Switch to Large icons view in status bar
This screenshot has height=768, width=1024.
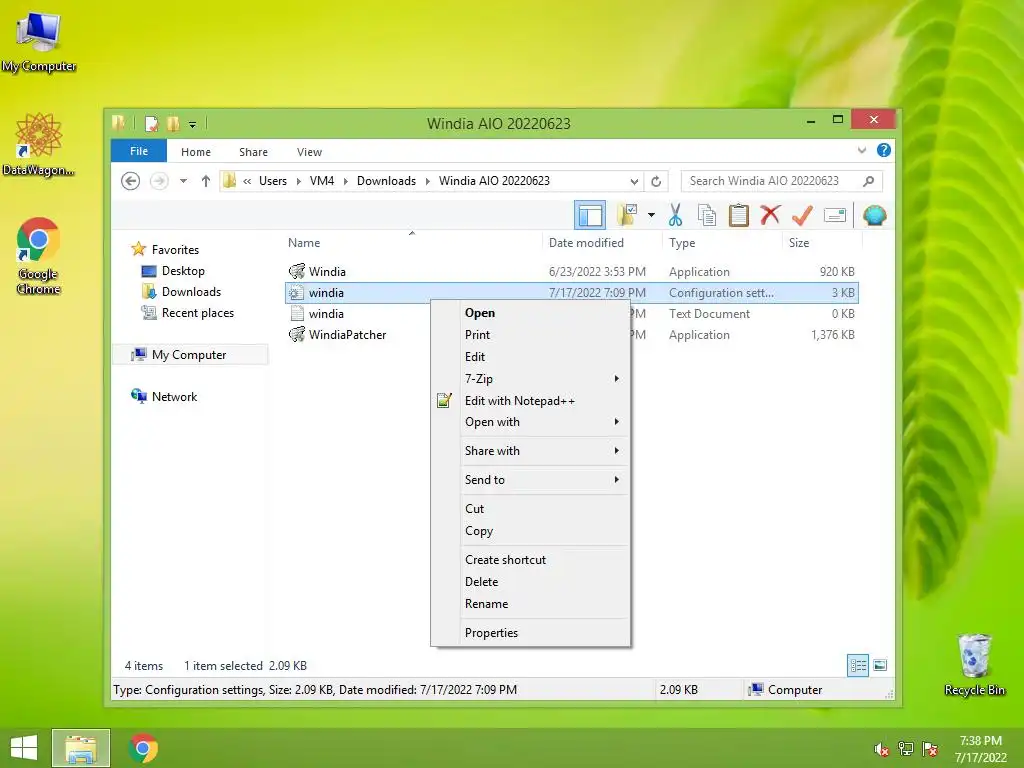click(x=880, y=665)
